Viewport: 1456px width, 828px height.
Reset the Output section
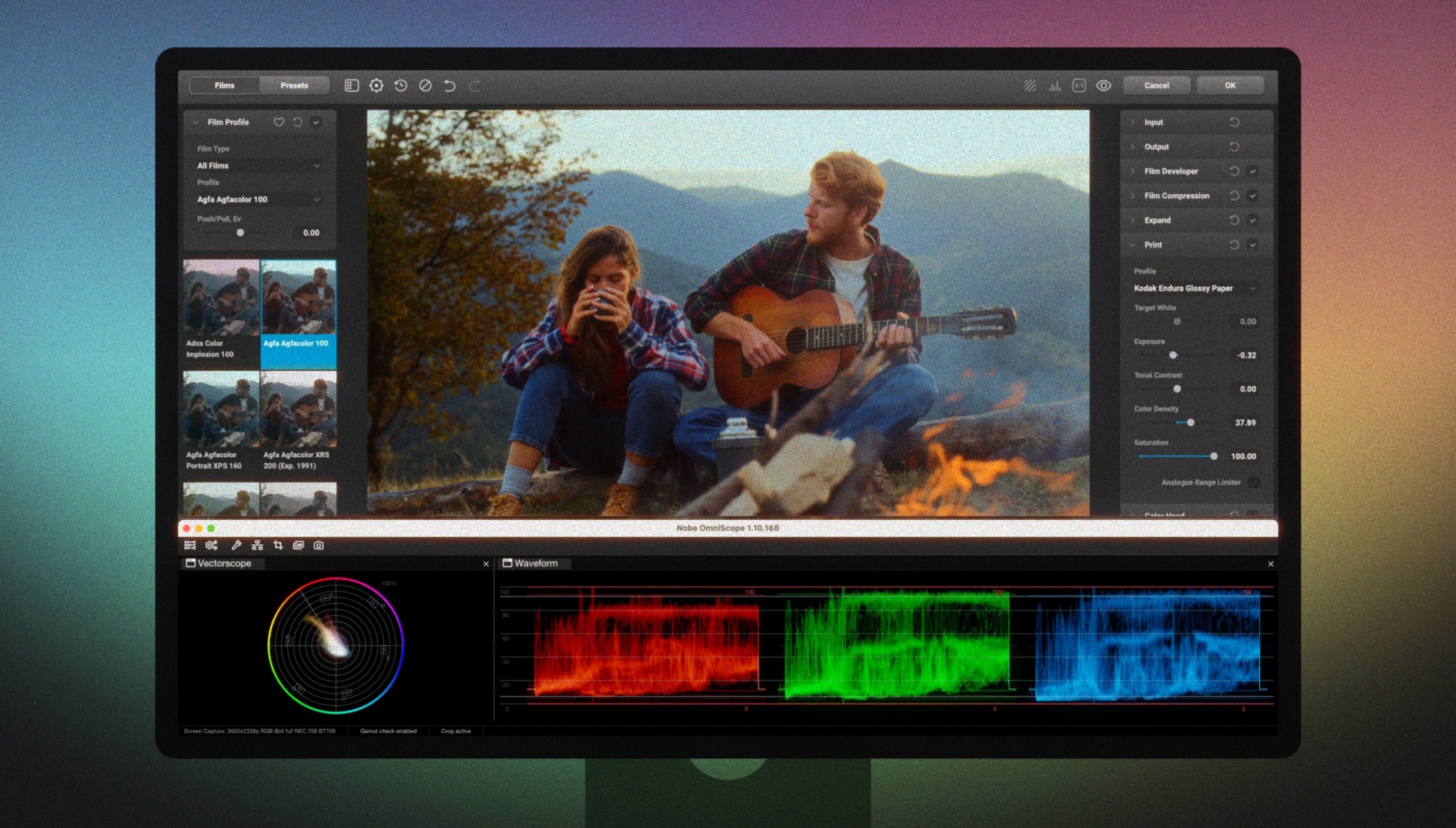click(x=1234, y=146)
